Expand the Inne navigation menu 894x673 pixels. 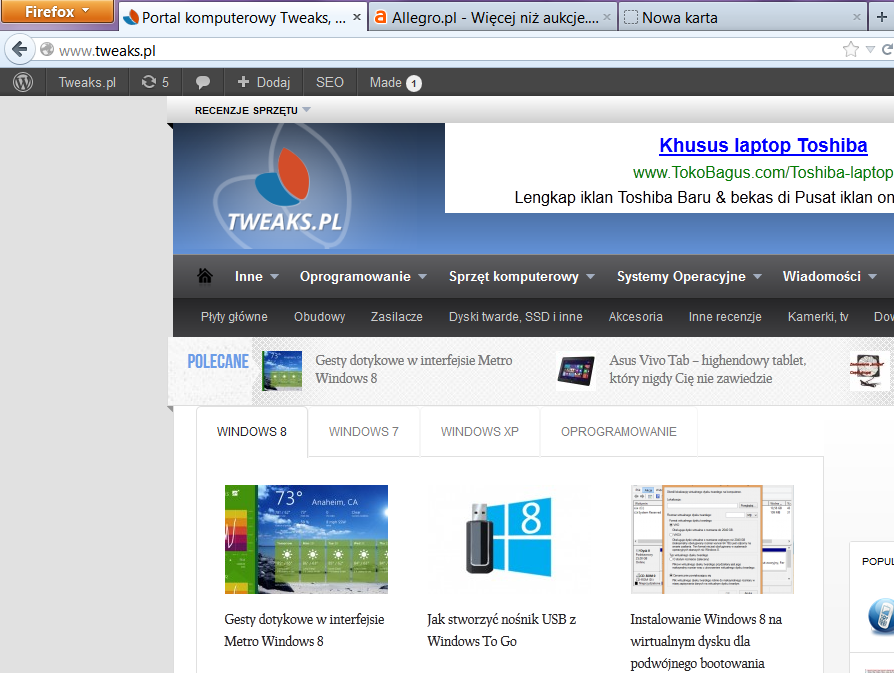tap(256, 276)
